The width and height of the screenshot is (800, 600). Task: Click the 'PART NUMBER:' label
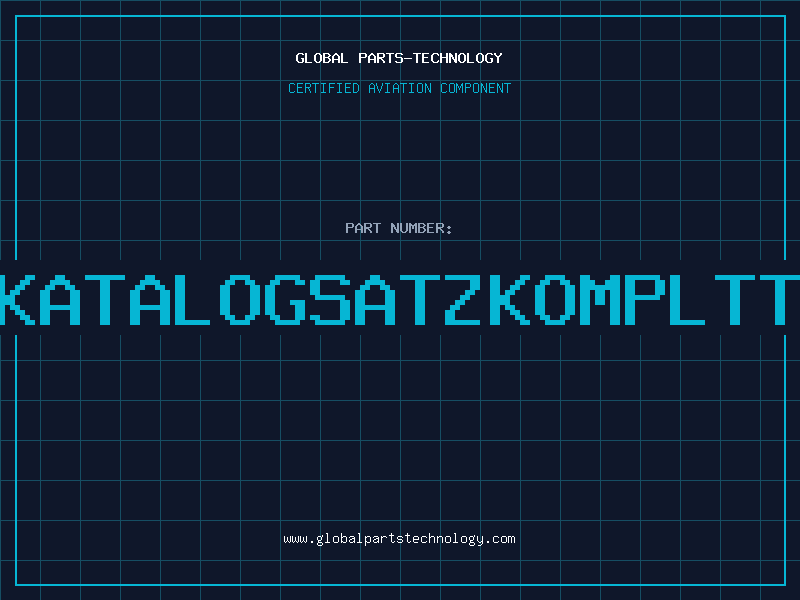click(399, 228)
